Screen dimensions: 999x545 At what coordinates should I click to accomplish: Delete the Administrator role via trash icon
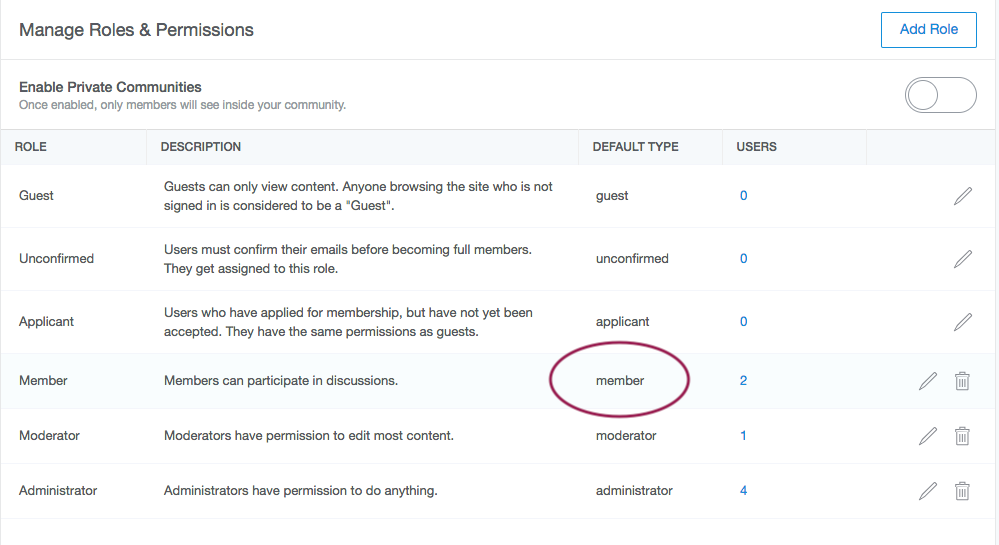(x=962, y=491)
